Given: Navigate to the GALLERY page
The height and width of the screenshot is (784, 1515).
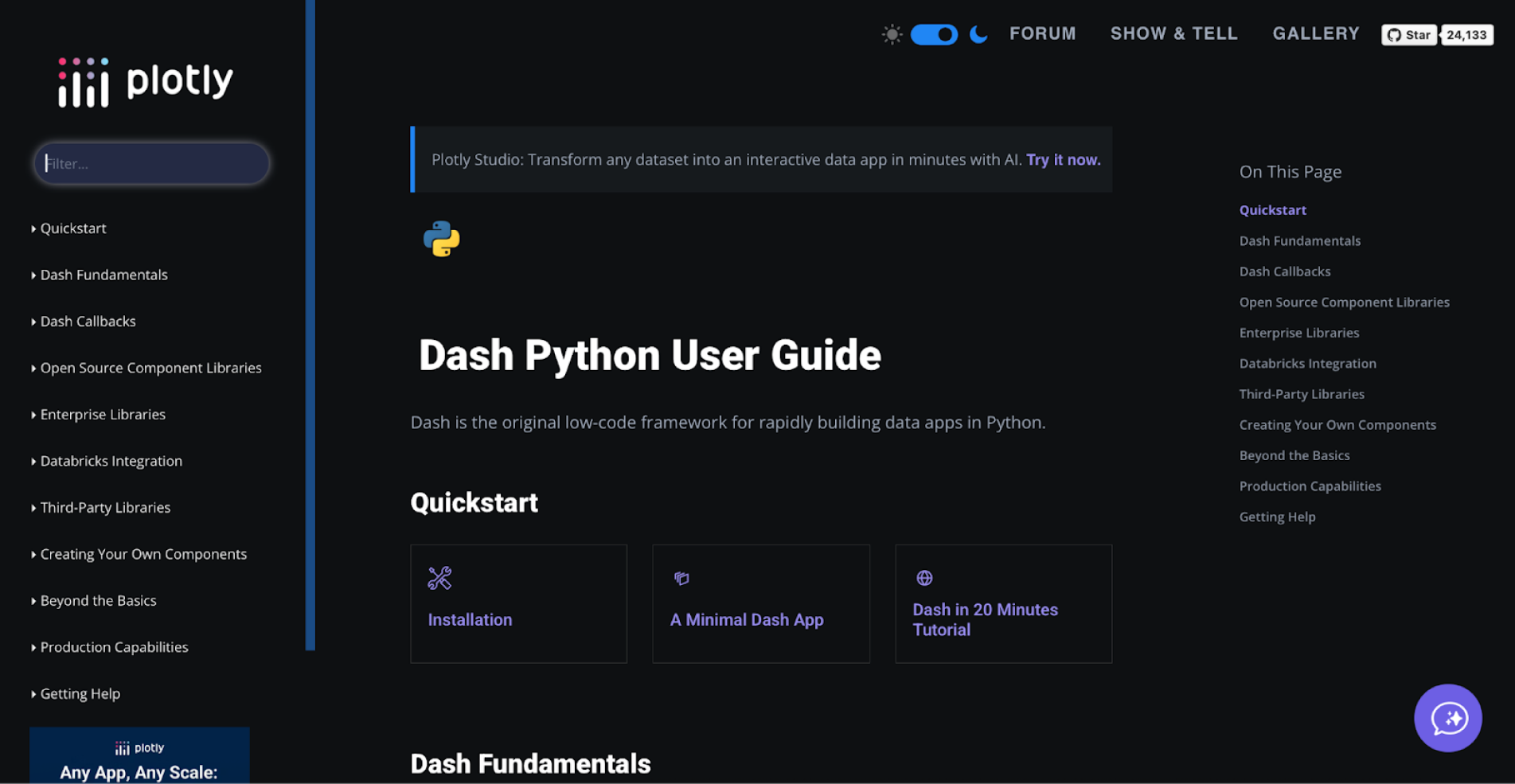Looking at the screenshot, I should (1315, 33).
